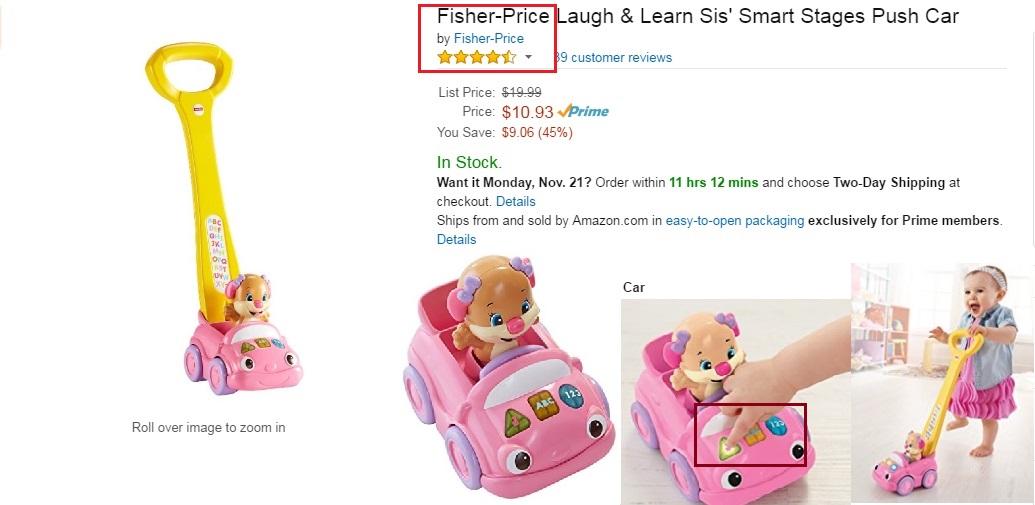Click the $10.93 price
This screenshot has width=1035, height=505.
click(527, 112)
